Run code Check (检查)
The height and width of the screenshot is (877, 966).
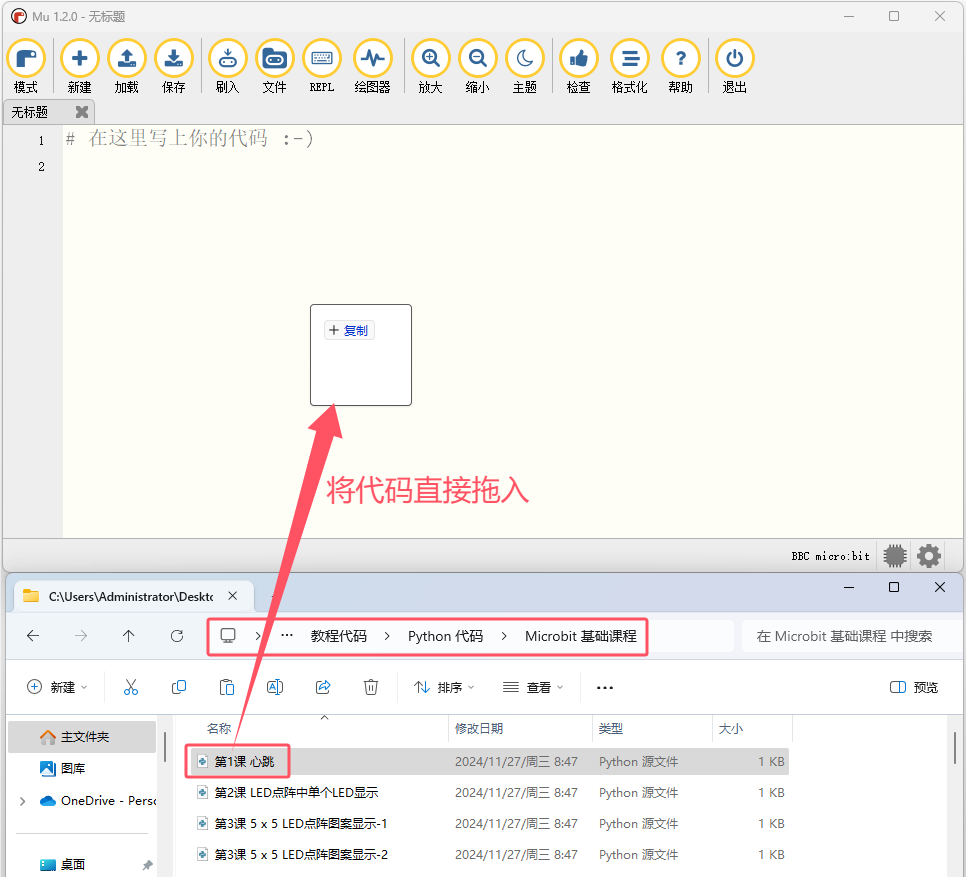point(578,66)
